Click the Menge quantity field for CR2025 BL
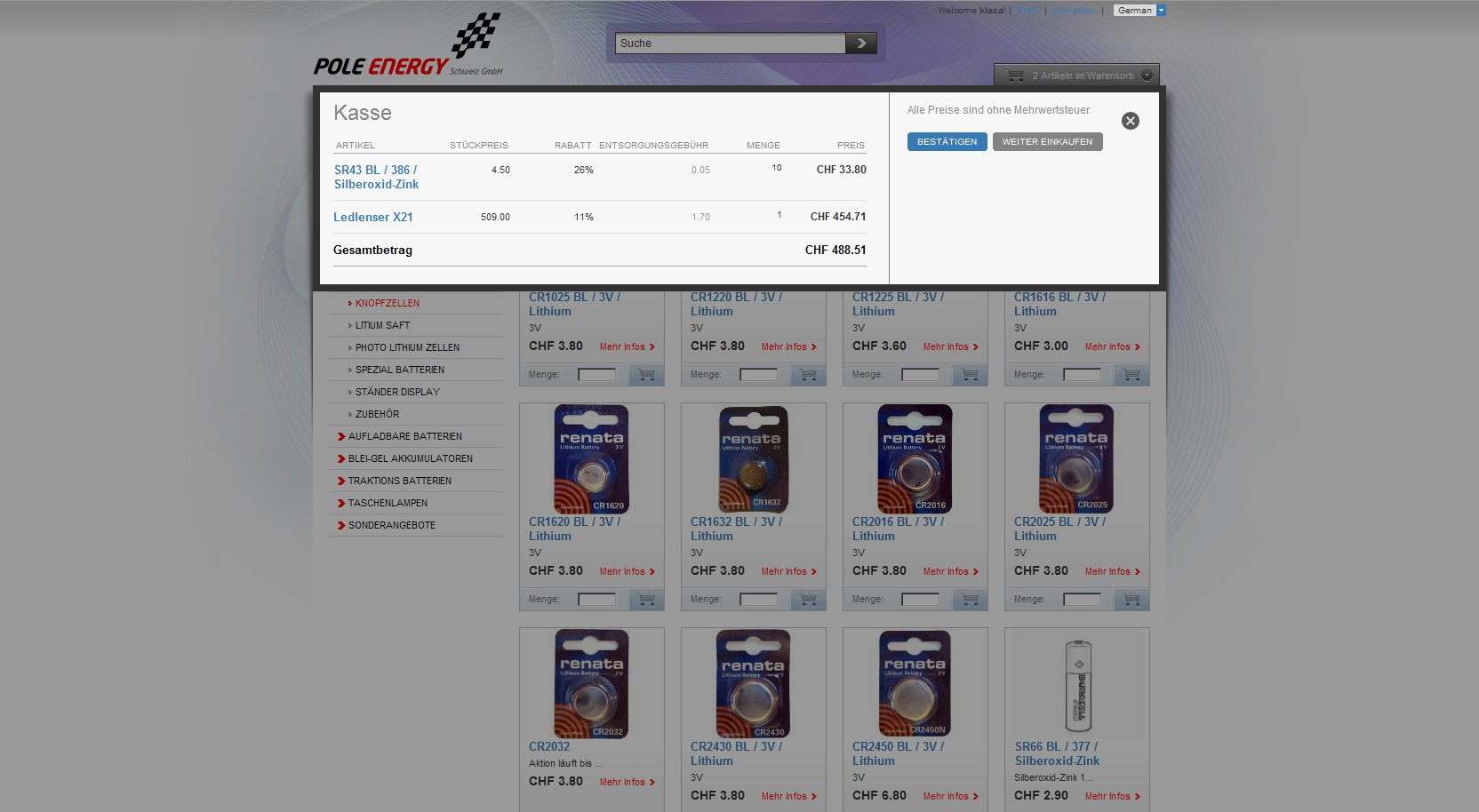This screenshot has width=1479, height=812. pos(1082,600)
